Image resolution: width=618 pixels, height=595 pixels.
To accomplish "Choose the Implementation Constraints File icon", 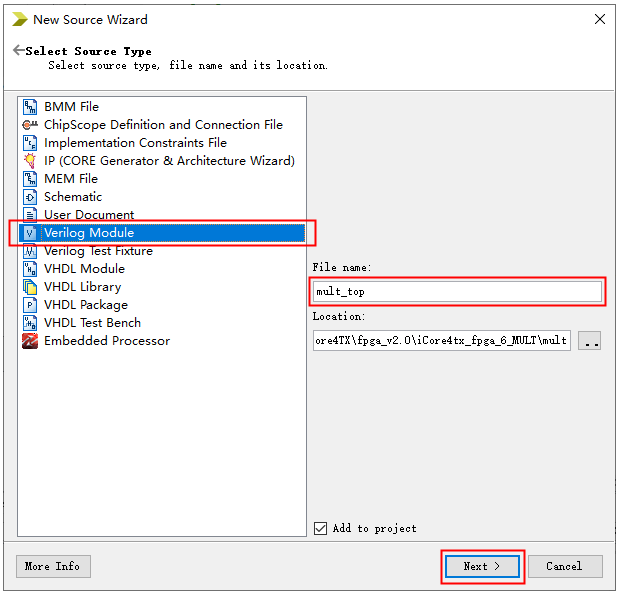I will [30, 143].
